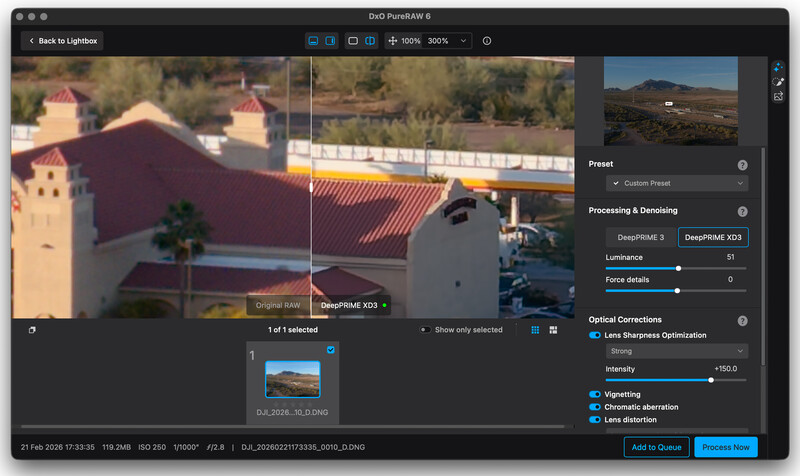Viewport: 800px width, 476px height.
Task: Select the DJI_2026 DNG filmstrip thumbnail
Action: point(292,379)
